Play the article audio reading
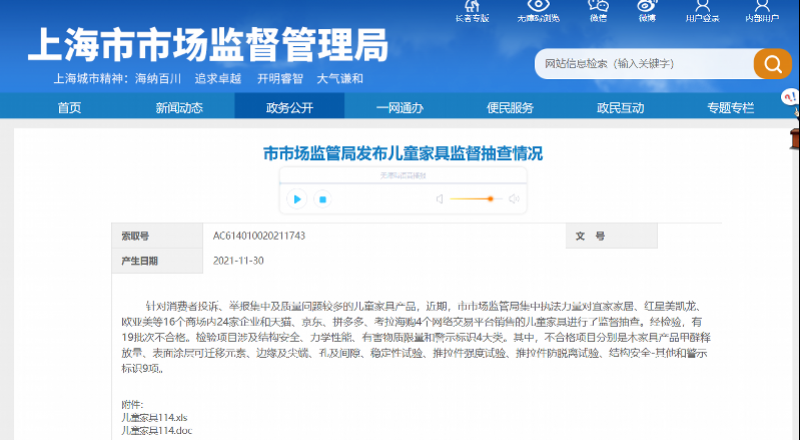 (297, 199)
